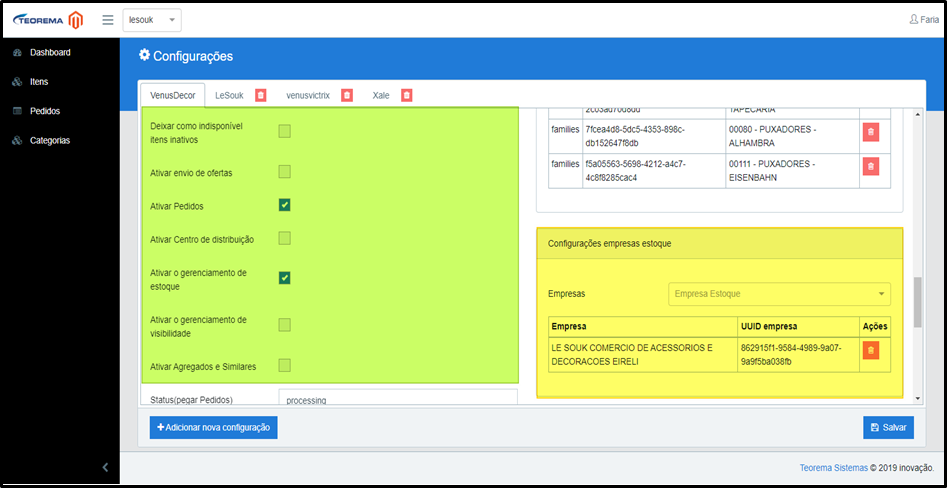Uncheck Ativar Pedidos
Viewport: 947px width, 488px height.
point(284,205)
